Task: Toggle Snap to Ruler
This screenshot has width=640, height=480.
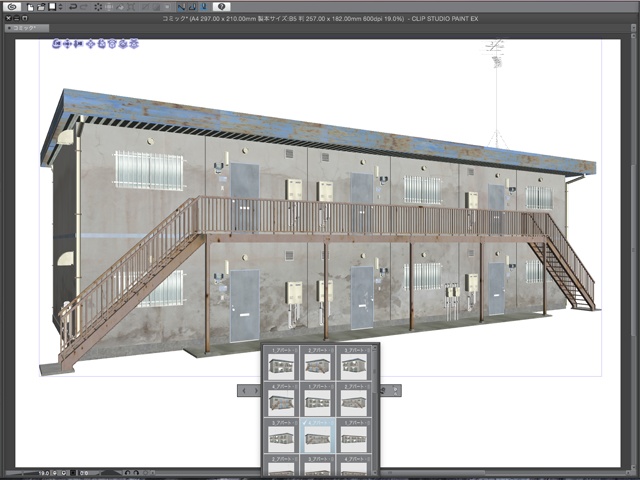Action: tap(182, 7)
